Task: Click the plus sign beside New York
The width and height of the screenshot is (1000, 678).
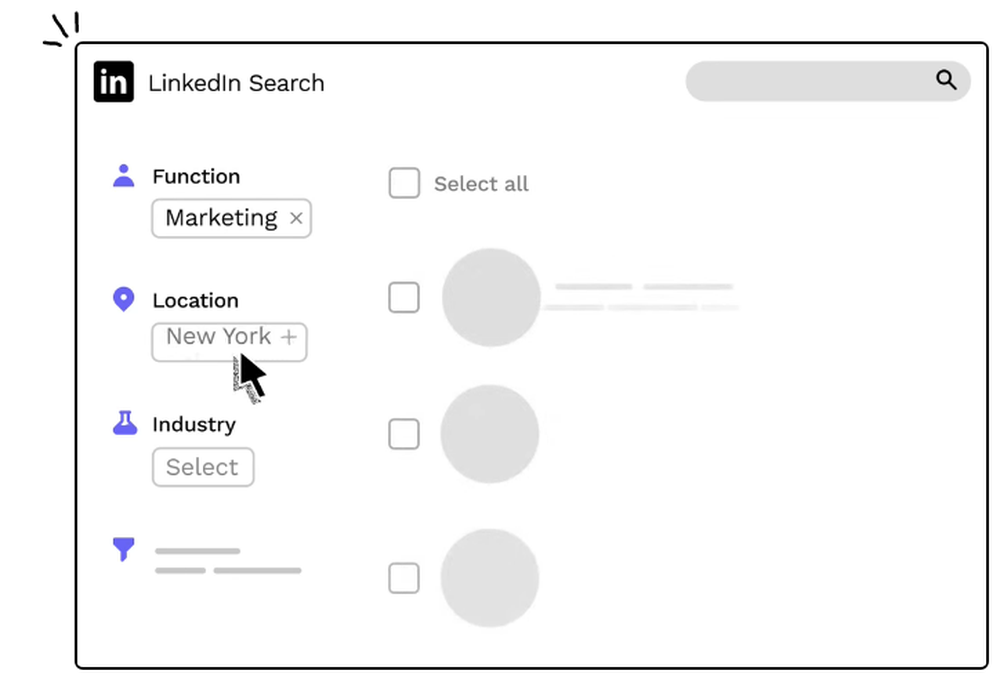Action: 289,338
